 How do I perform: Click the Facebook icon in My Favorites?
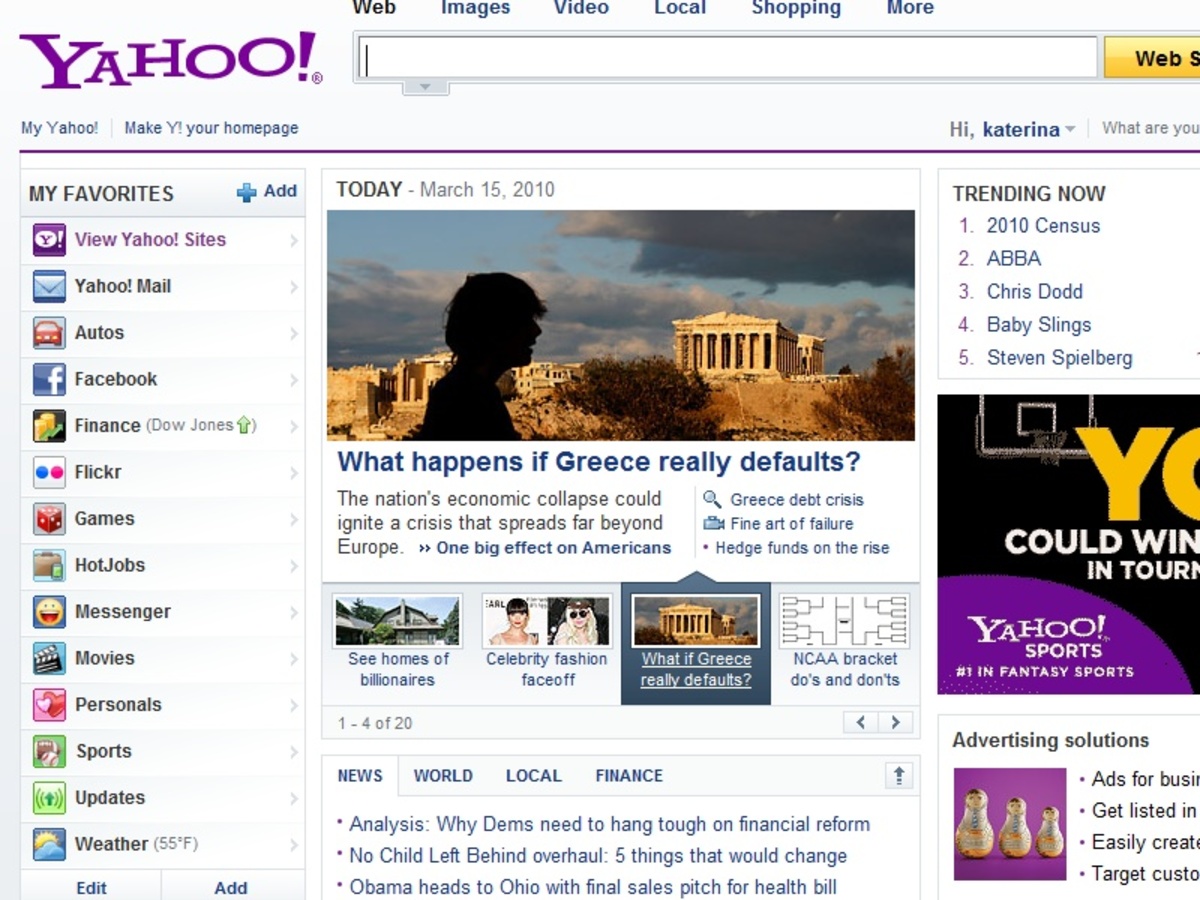pos(47,379)
